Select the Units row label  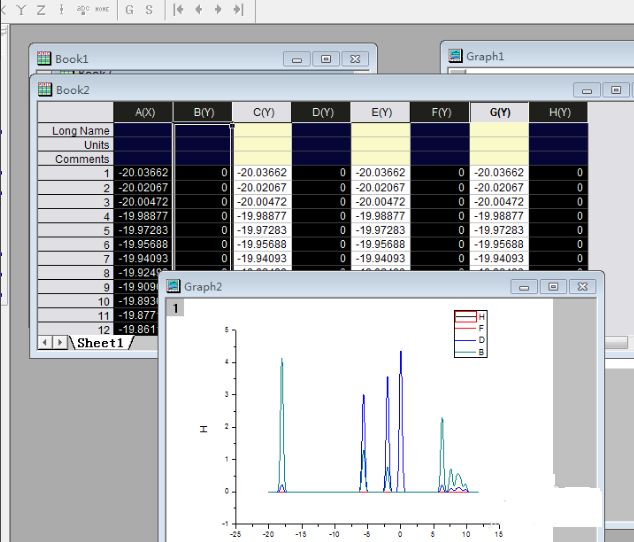76,144
